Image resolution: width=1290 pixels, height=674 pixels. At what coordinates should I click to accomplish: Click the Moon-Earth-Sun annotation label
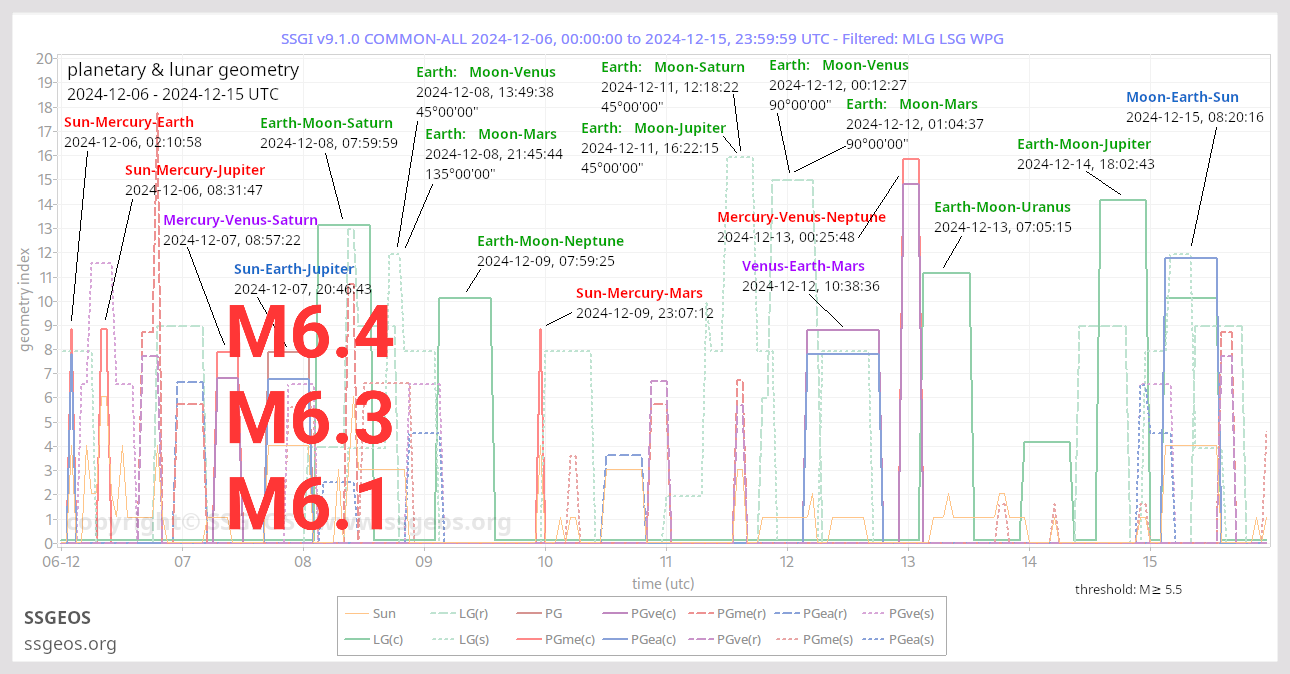pyautogui.click(x=1183, y=97)
